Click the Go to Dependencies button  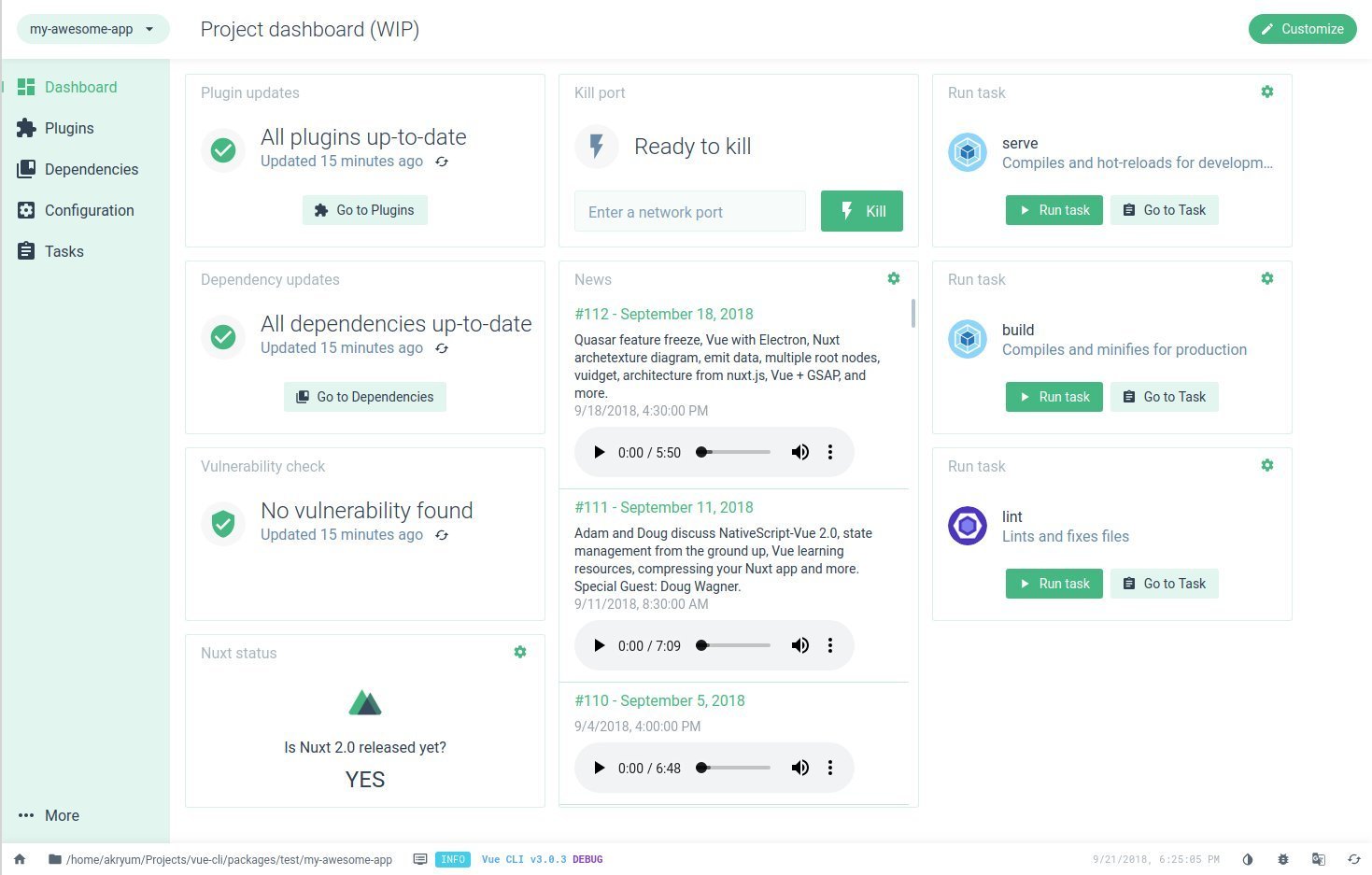tap(364, 397)
